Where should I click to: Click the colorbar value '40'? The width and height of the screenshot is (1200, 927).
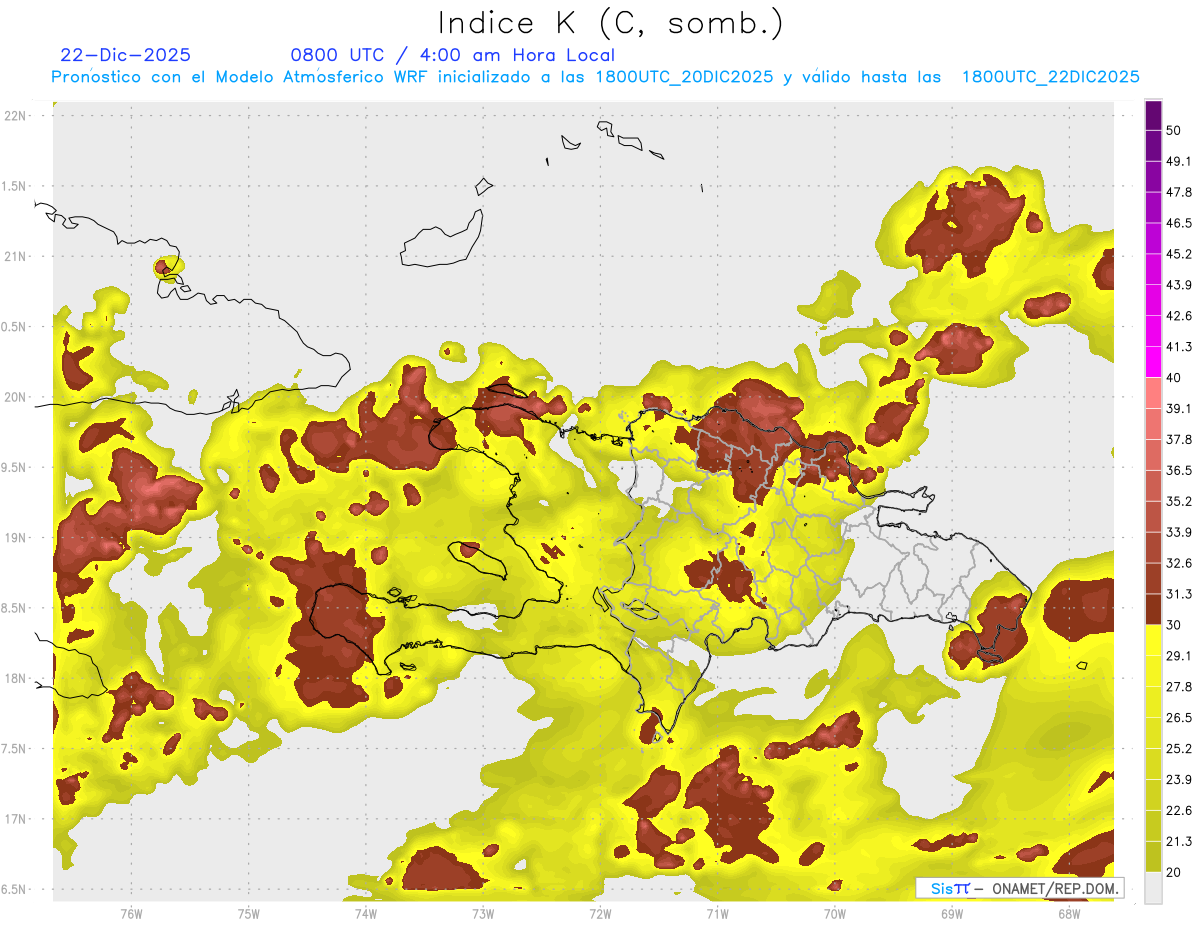point(1175,378)
